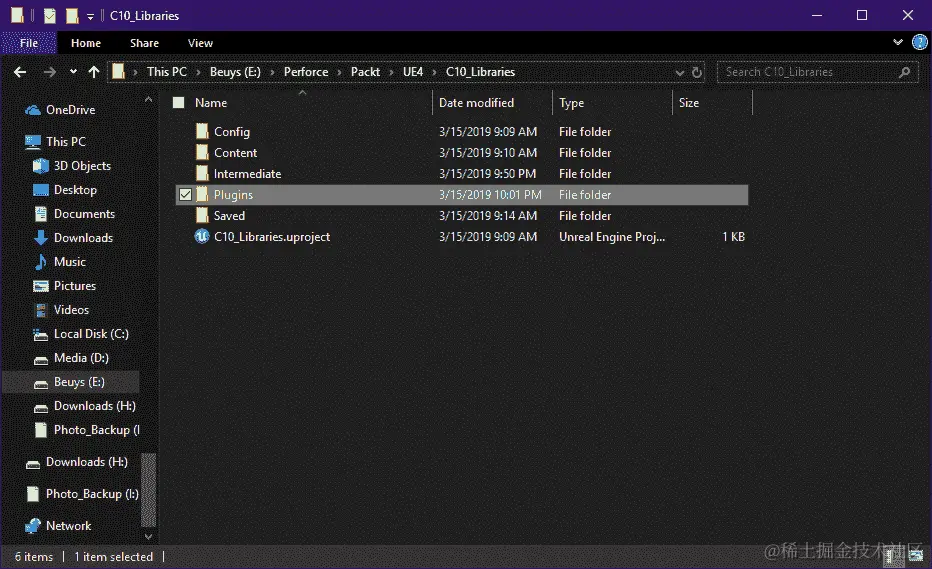
Task: Sort by Size column header
Action: (689, 102)
